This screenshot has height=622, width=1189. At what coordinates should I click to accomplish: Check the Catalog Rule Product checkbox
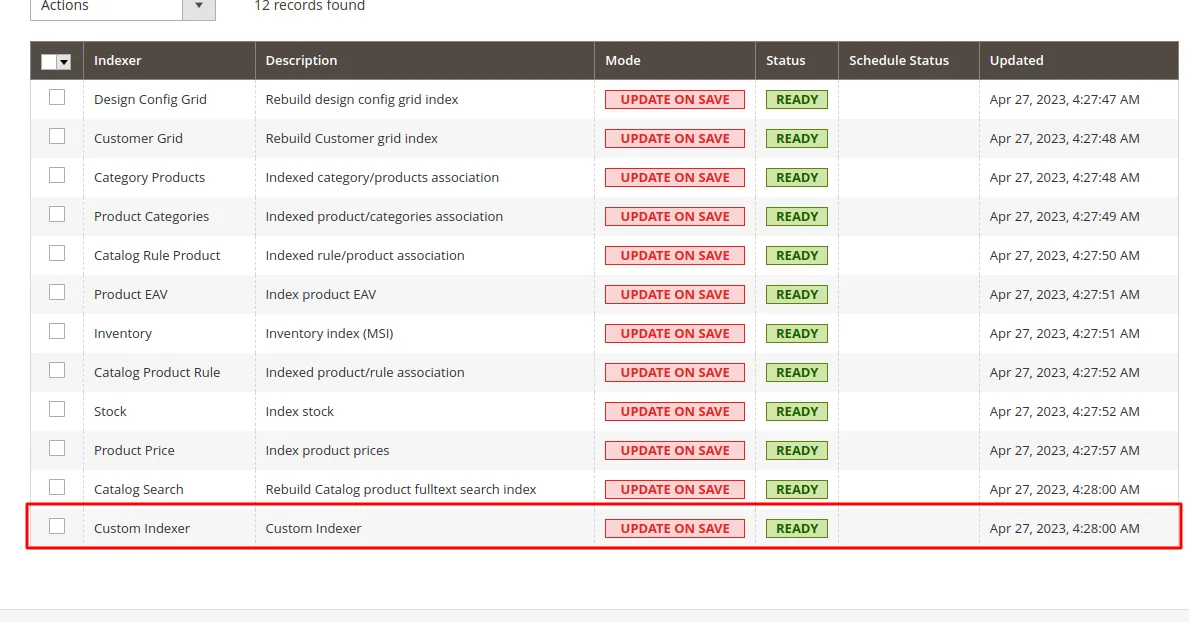(x=57, y=253)
